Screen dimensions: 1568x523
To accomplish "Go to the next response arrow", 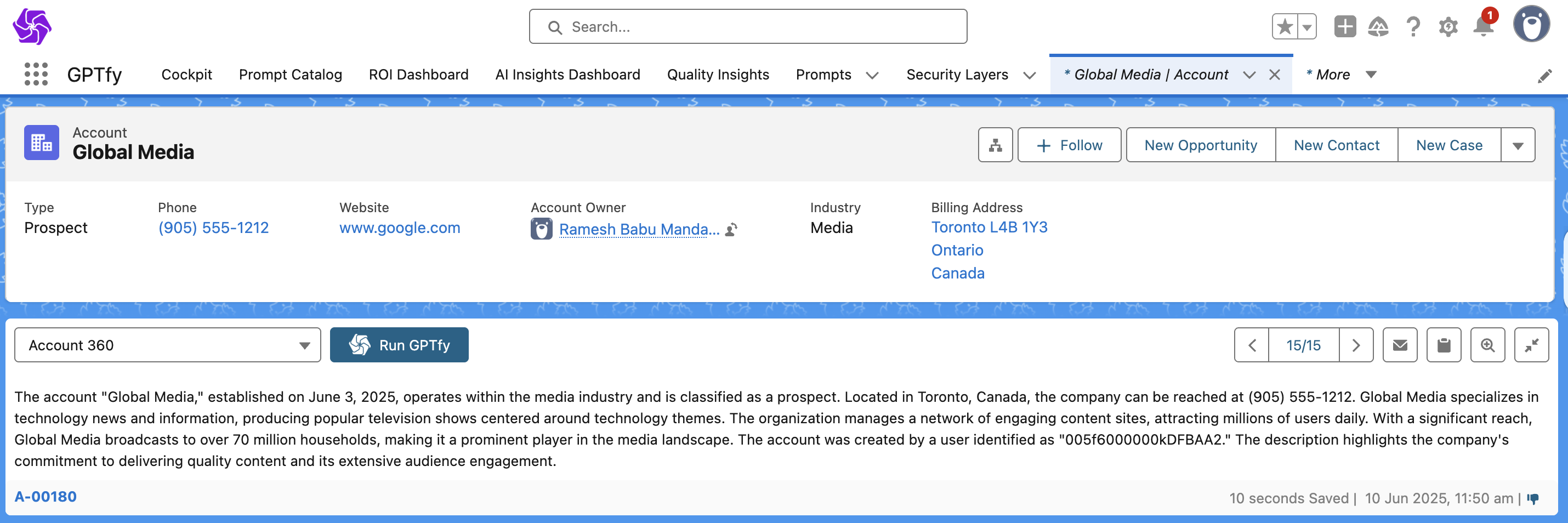I will point(1356,345).
